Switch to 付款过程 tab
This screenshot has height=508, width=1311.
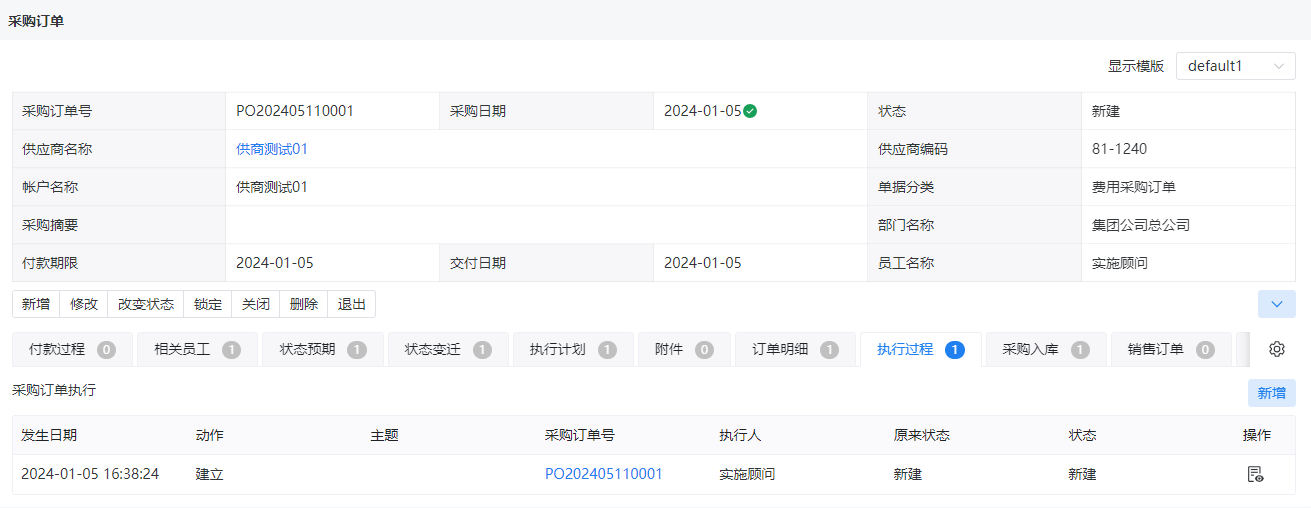click(x=73, y=349)
